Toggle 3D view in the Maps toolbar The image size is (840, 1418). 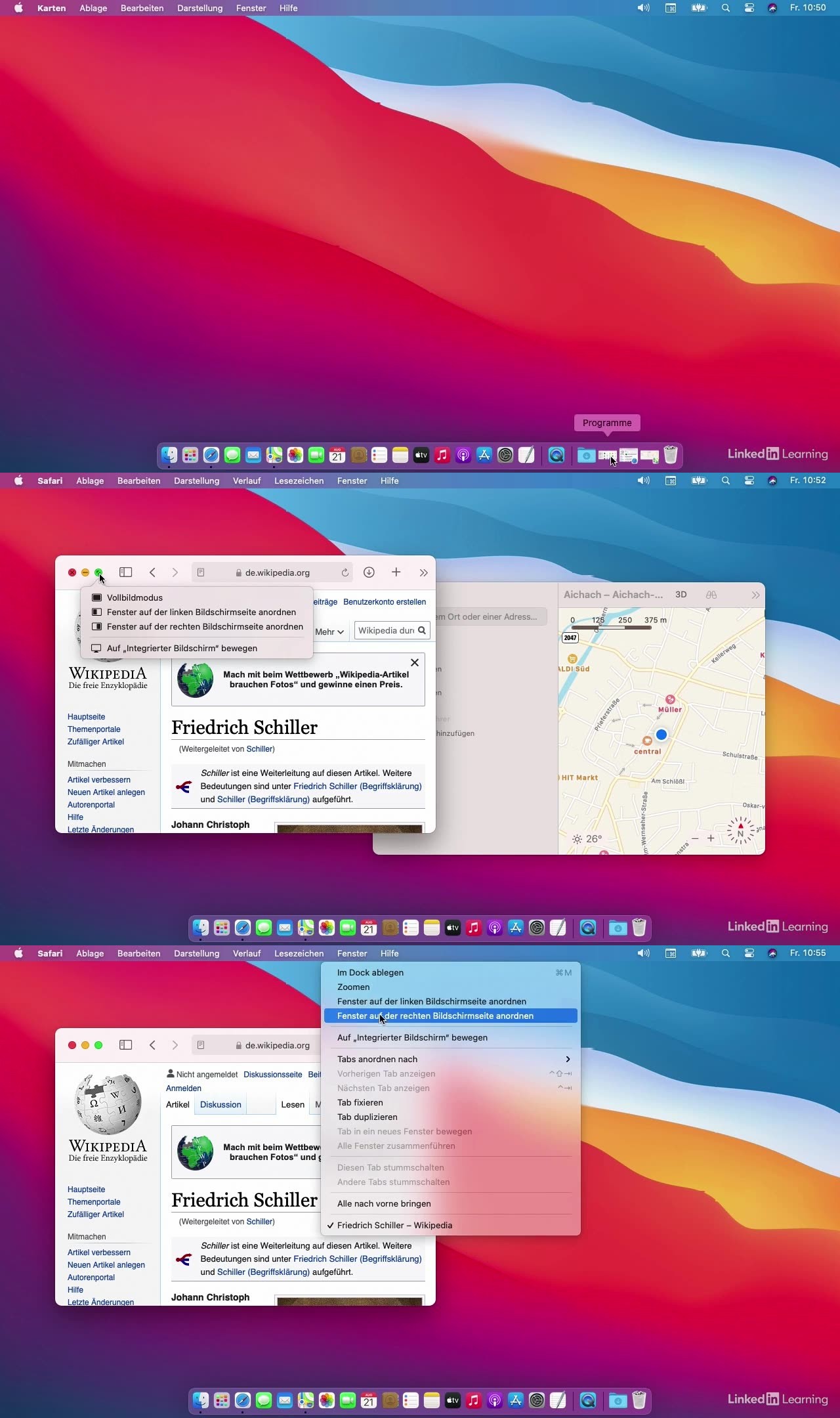click(681, 595)
